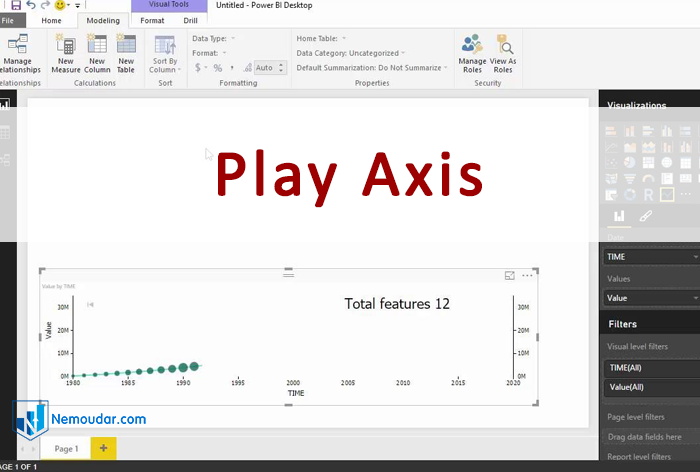700x472 pixels.
Task: Click Save icon in quick access toolbar
Action: [16, 5]
